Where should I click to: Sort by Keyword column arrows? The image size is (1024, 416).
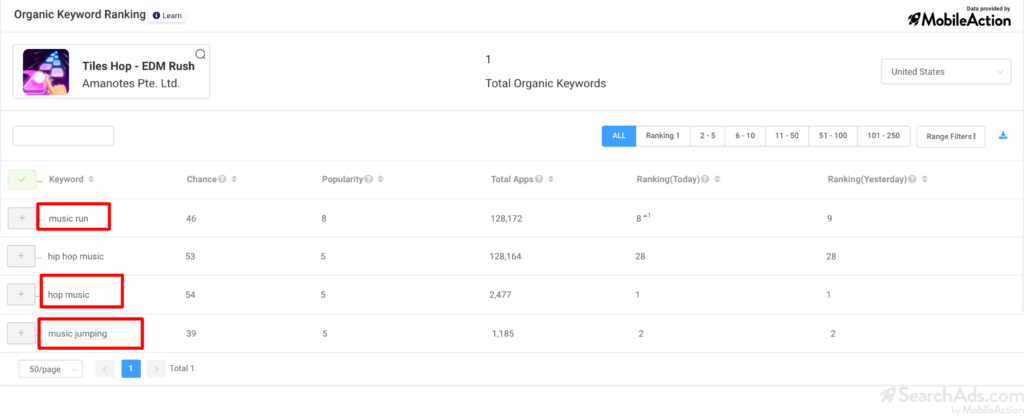91,179
